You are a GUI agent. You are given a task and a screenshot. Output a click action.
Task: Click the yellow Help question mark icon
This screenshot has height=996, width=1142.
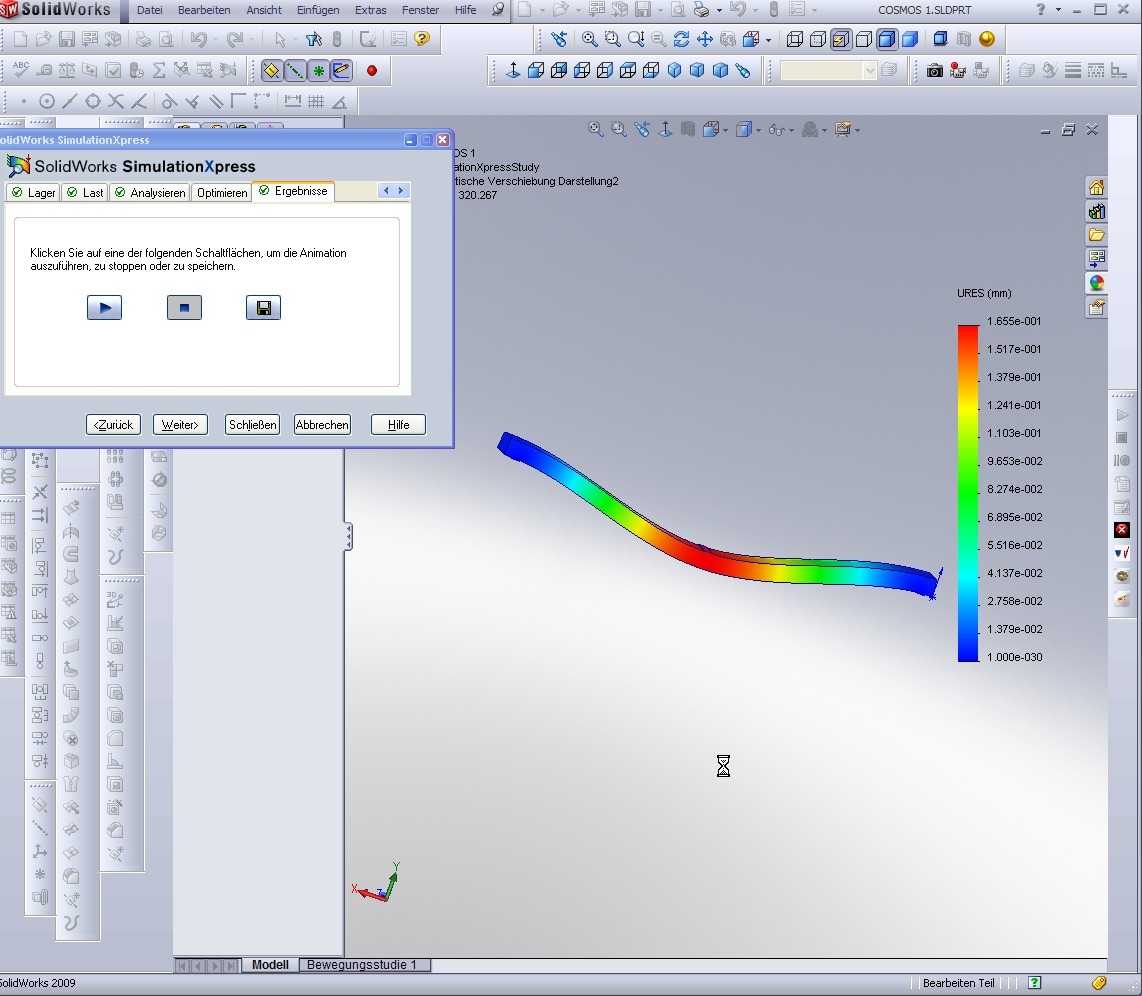click(422, 39)
